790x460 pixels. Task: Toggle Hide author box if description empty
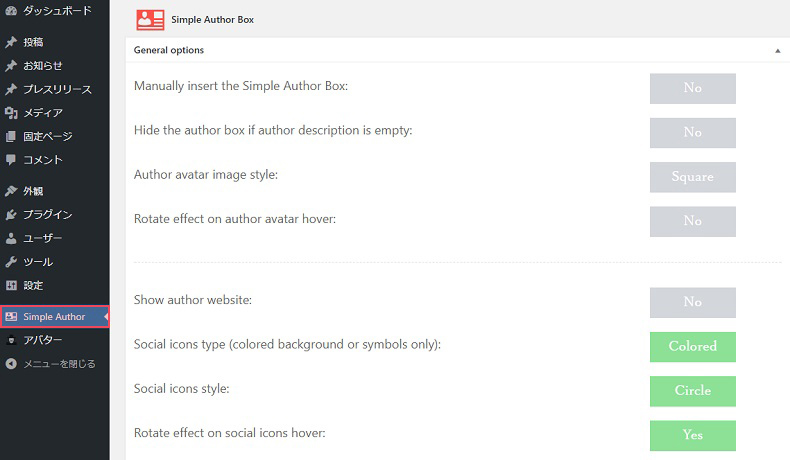[x=692, y=133]
